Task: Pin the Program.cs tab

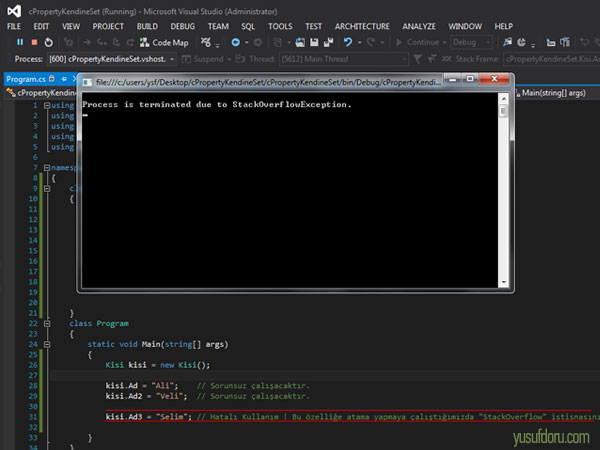Action: [x=64, y=79]
